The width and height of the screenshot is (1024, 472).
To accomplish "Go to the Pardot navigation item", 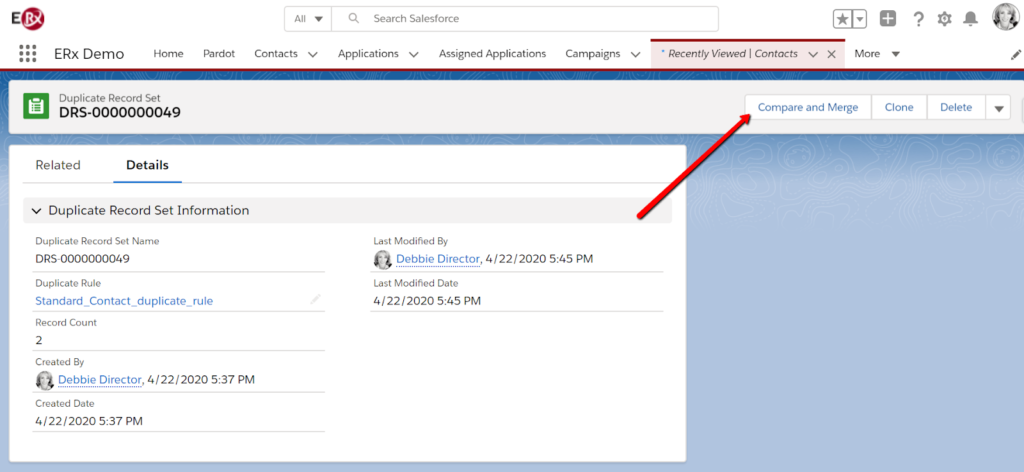I will click(219, 54).
